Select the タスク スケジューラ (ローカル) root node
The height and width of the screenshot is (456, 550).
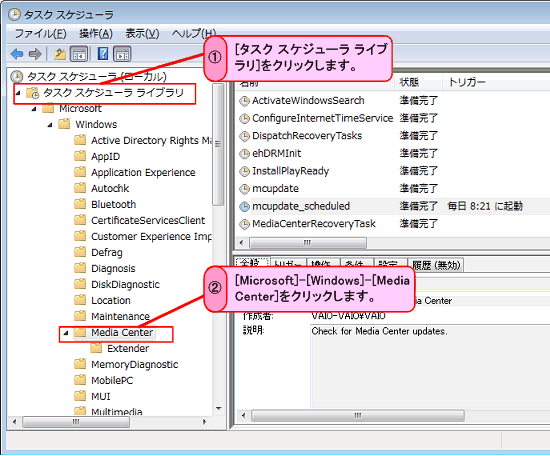97,76
